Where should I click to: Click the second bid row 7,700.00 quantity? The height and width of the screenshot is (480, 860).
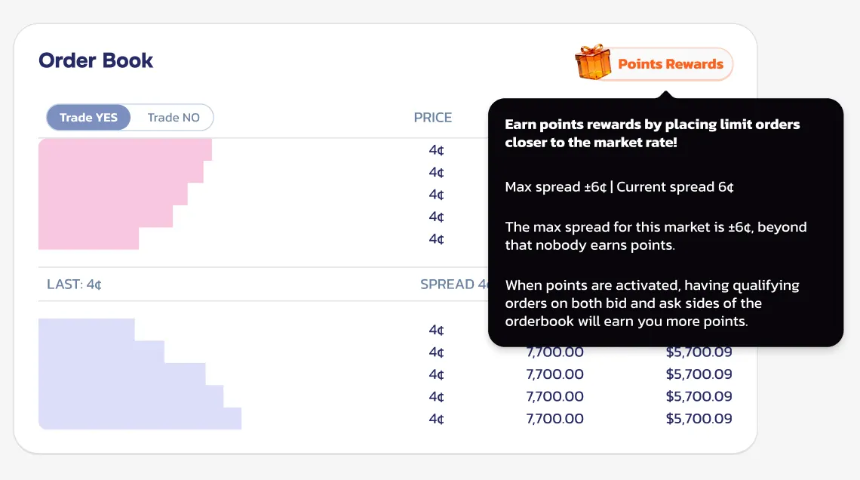point(555,352)
